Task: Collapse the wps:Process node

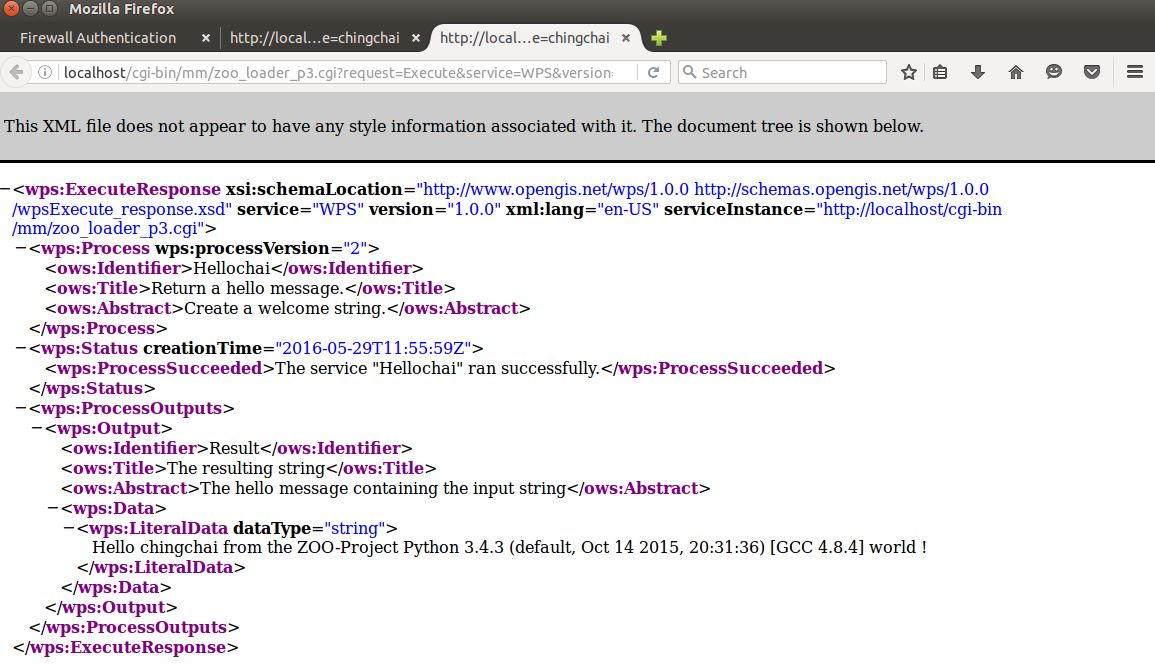Action: pos(22,248)
